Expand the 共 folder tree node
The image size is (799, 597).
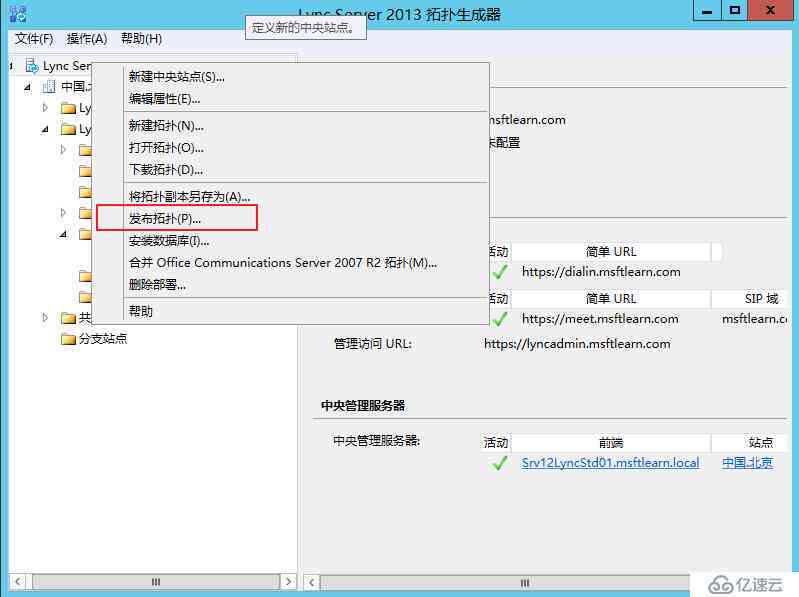[x=45, y=318]
